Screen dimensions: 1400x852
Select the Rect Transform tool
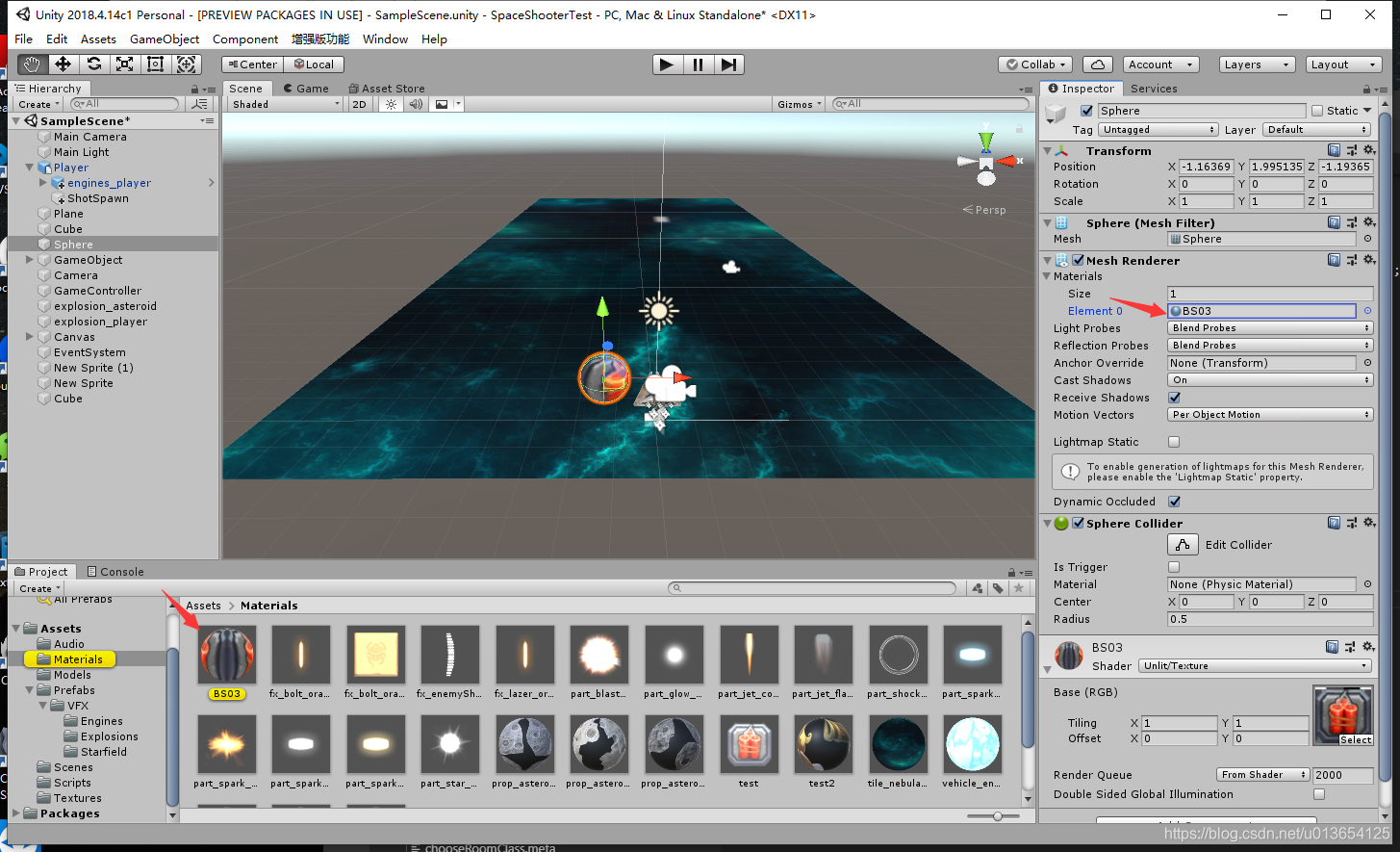[155, 65]
